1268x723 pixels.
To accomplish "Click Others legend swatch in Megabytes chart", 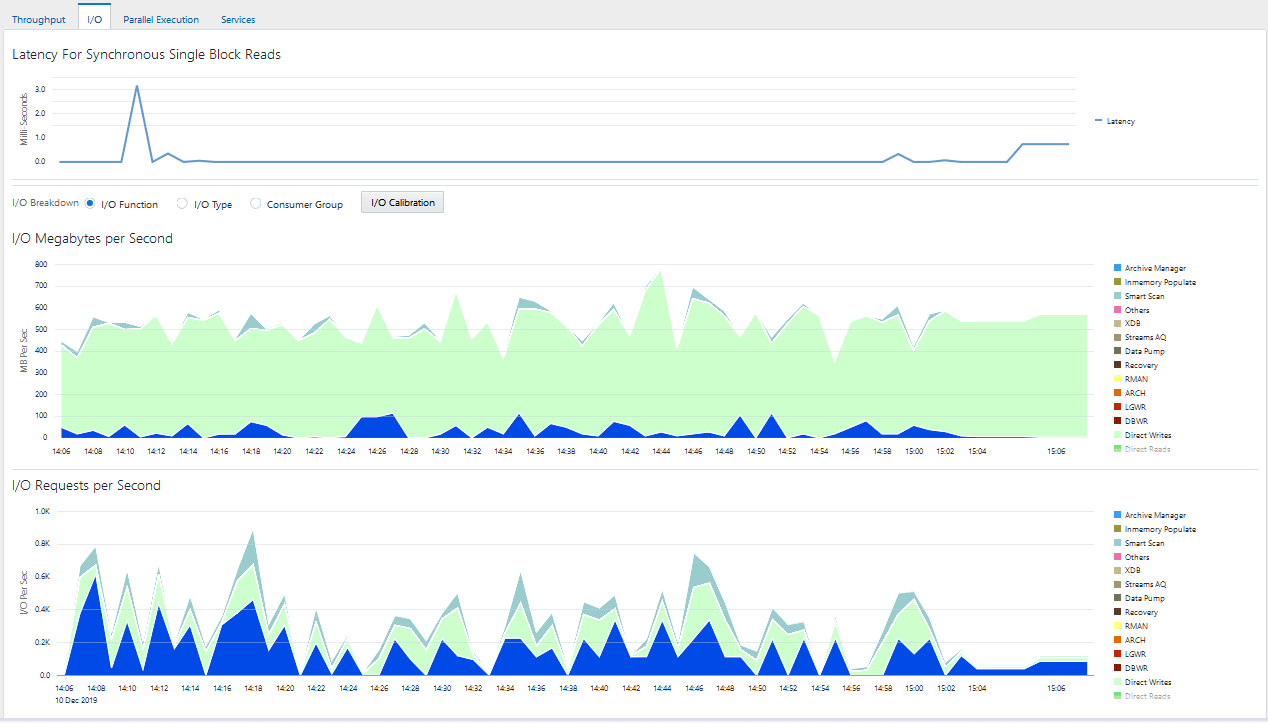I will tap(1117, 310).
